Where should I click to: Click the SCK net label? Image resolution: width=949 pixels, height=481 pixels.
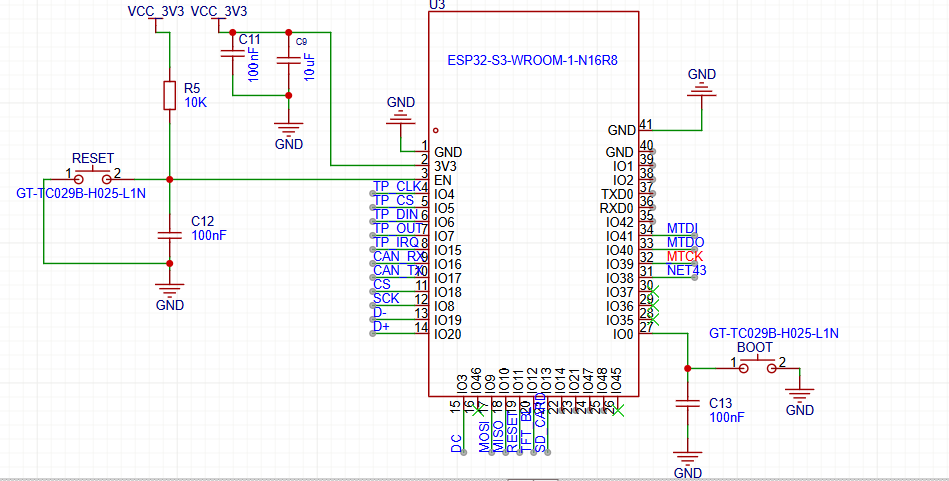coord(386,298)
